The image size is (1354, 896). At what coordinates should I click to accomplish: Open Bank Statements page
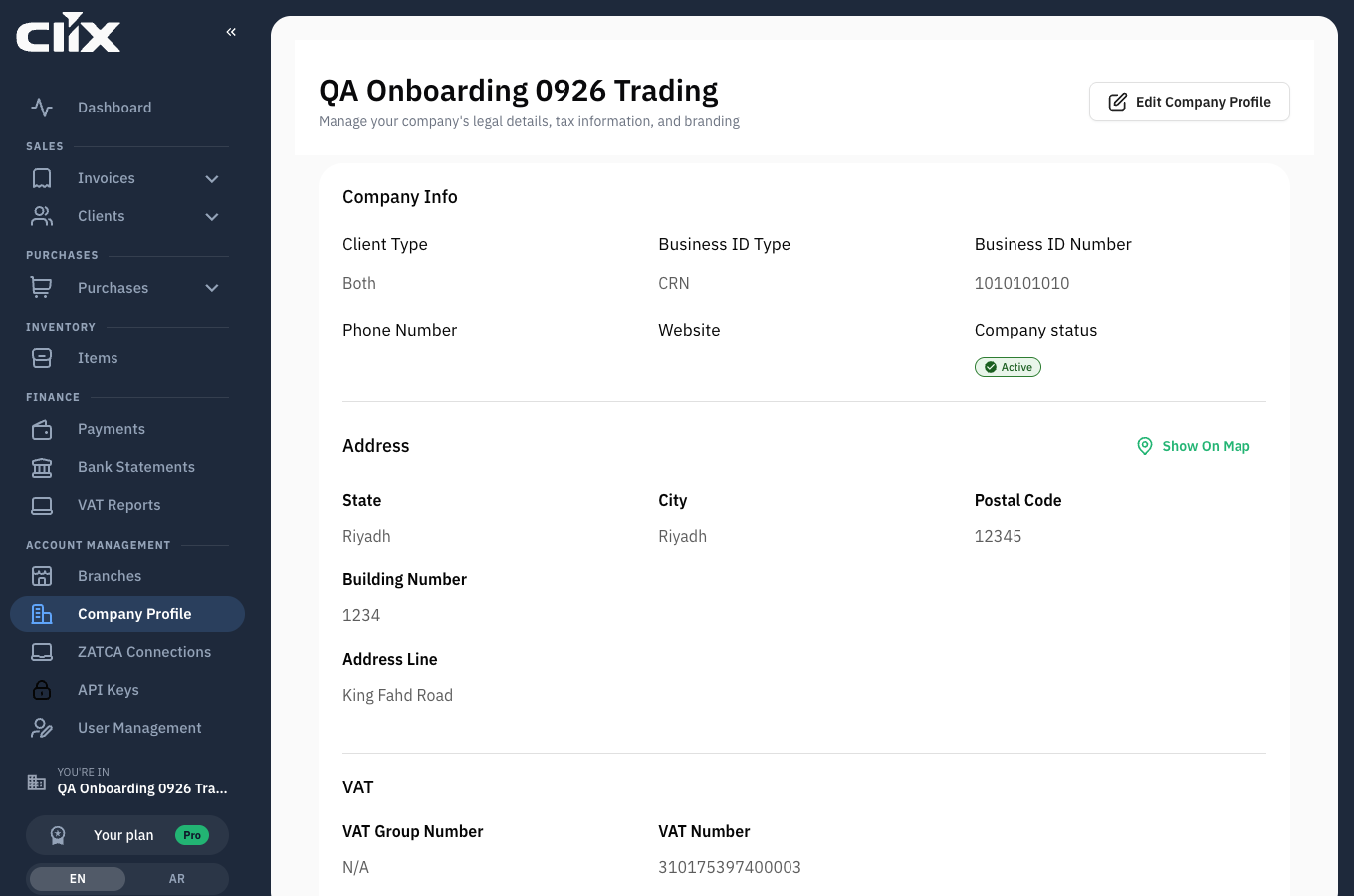pos(127,467)
